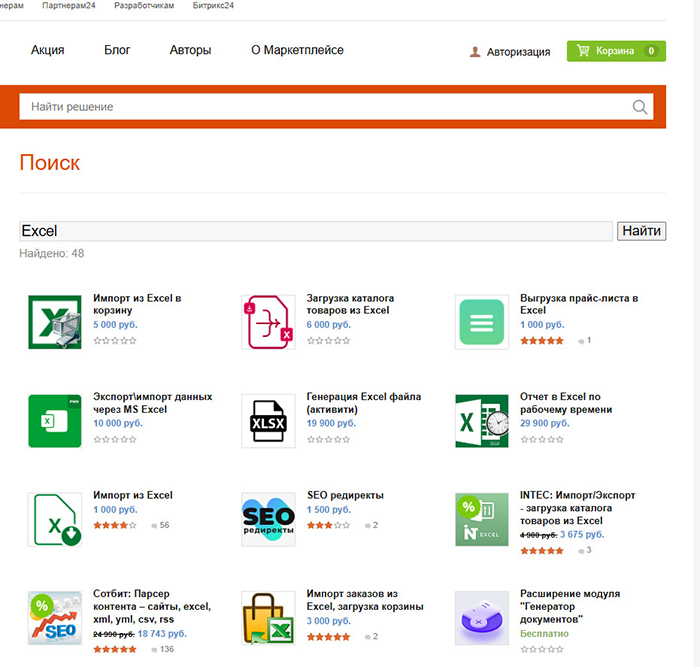Go to the Блог section
The height and width of the screenshot is (667, 700).
pos(117,50)
